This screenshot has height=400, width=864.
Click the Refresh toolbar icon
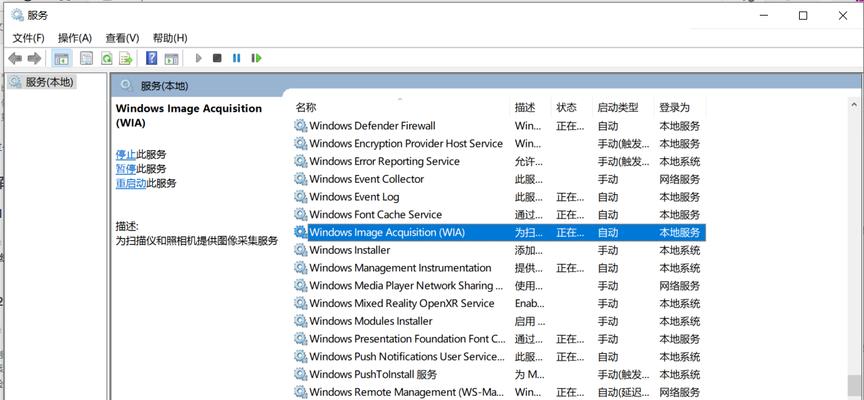pos(106,58)
